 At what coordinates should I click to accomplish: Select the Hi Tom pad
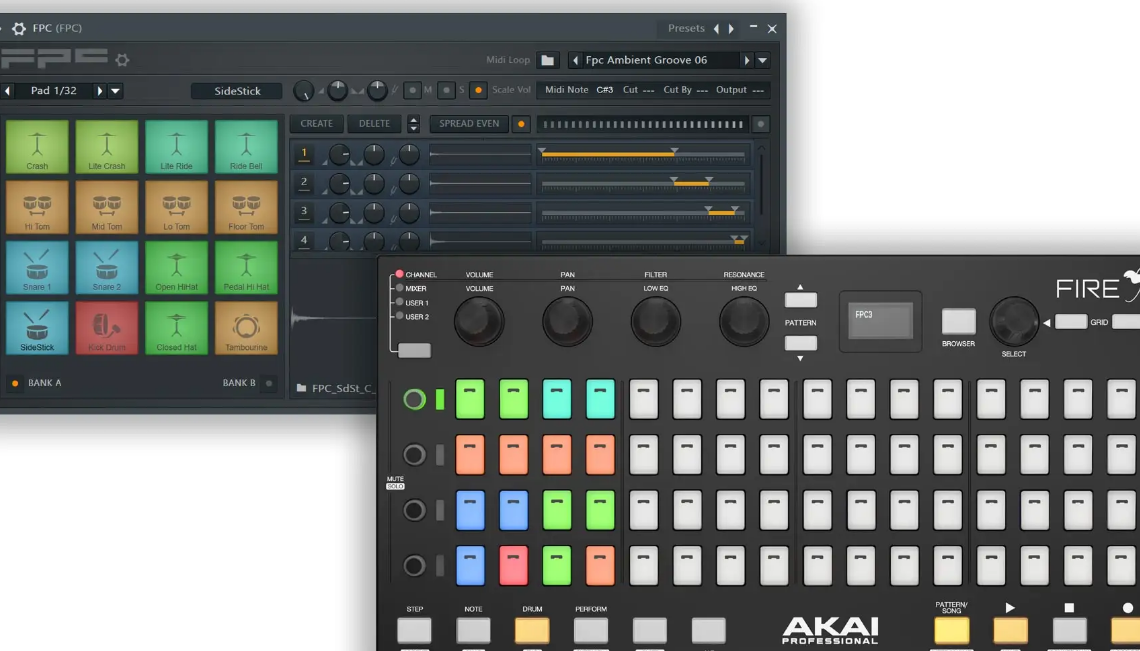coord(37,207)
